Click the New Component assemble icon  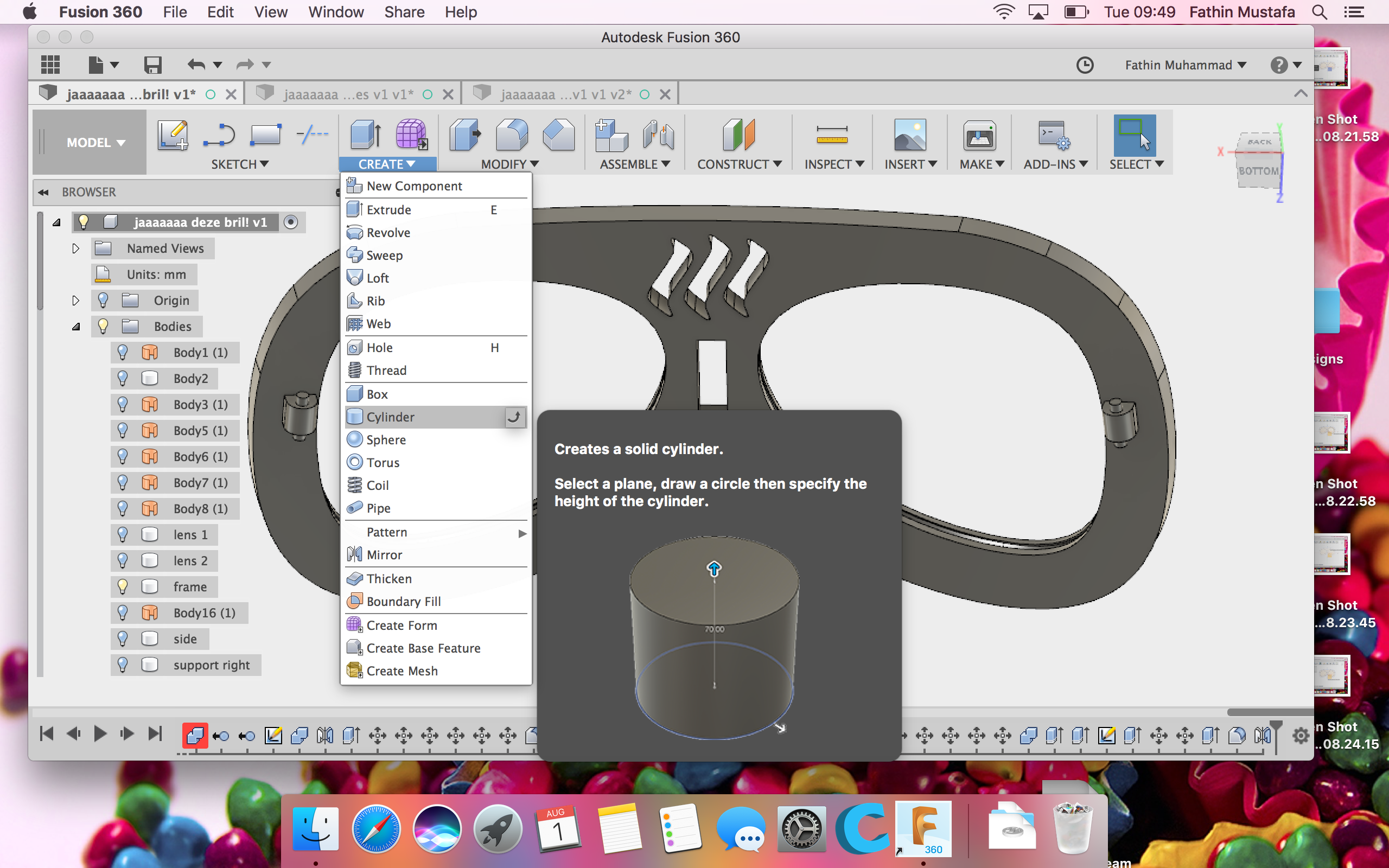[612, 136]
